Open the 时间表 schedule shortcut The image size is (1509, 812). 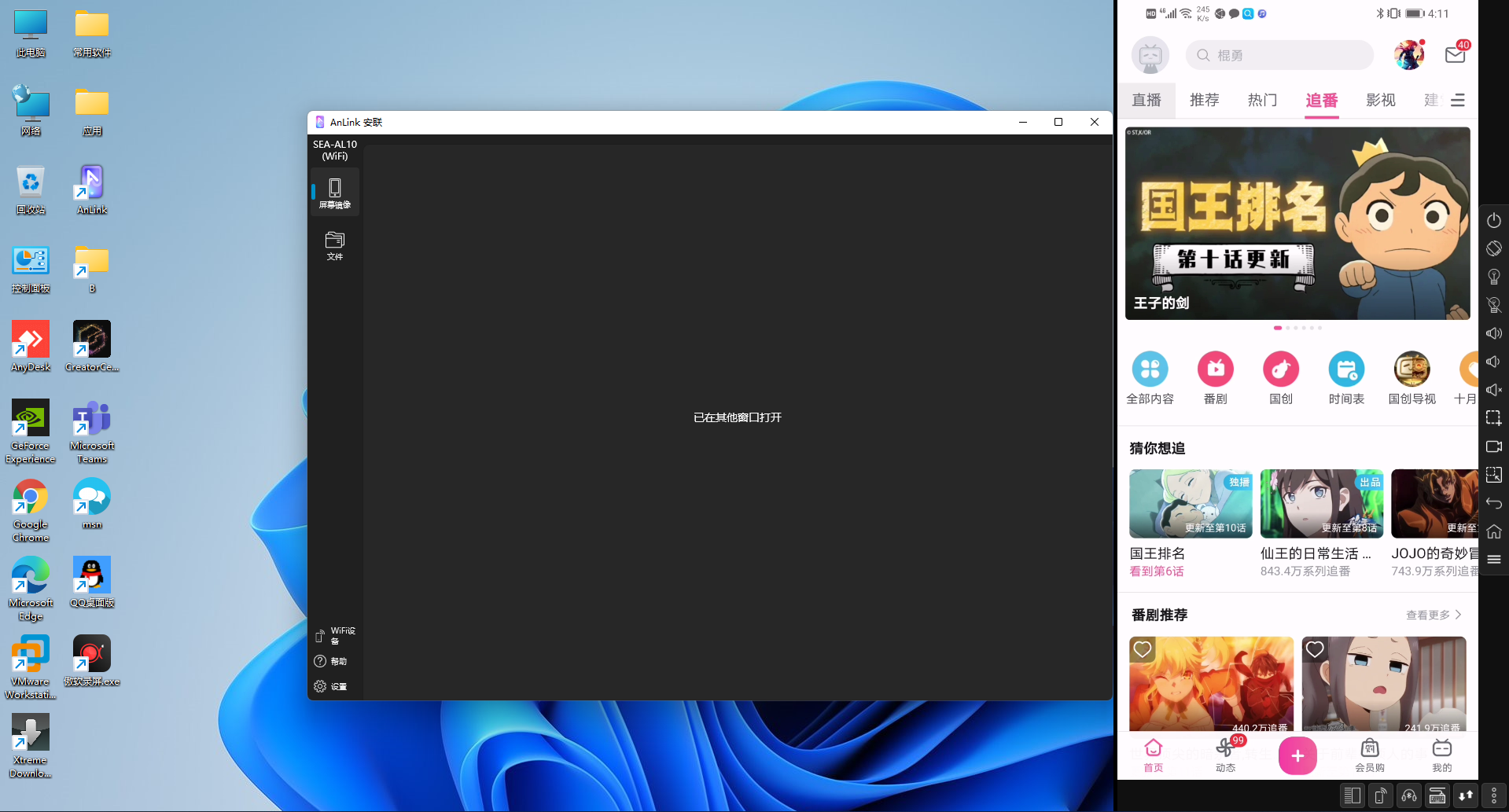pos(1346,377)
